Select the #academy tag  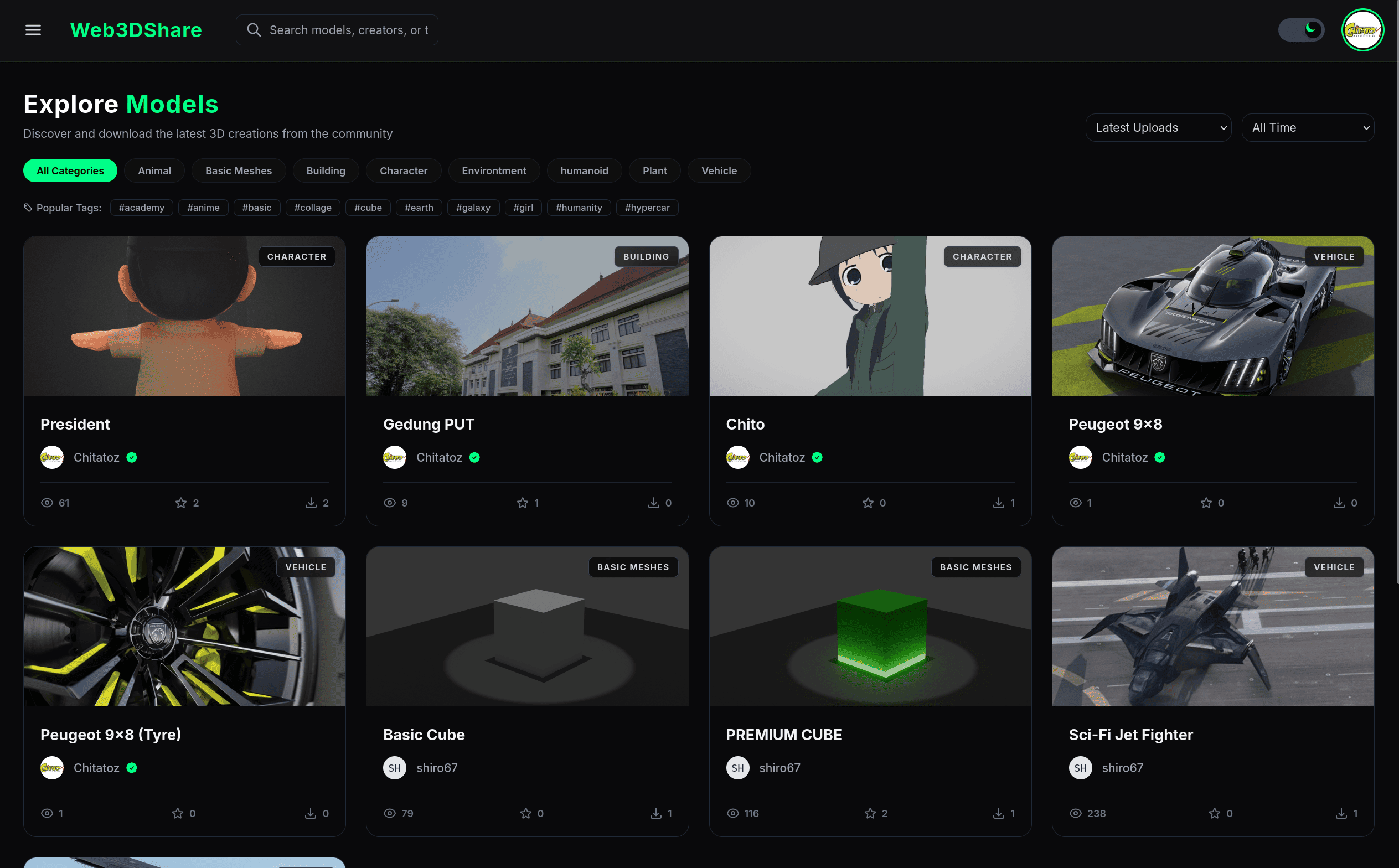[142, 207]
